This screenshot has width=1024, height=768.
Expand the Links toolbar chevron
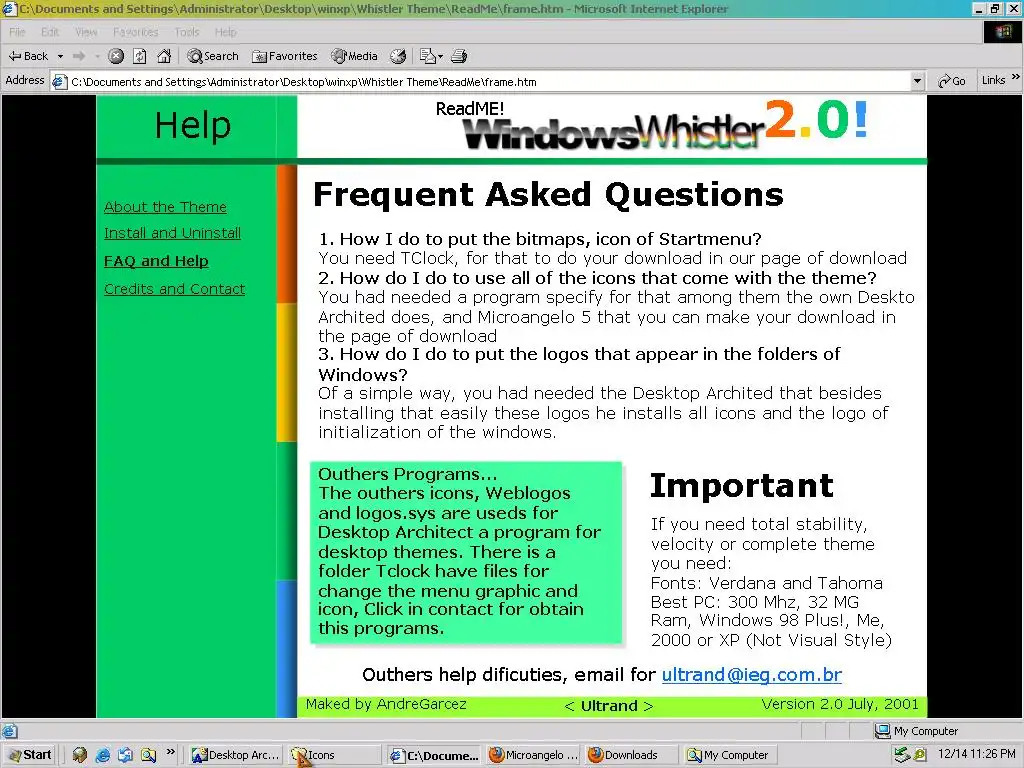(x=1016, y=78)
